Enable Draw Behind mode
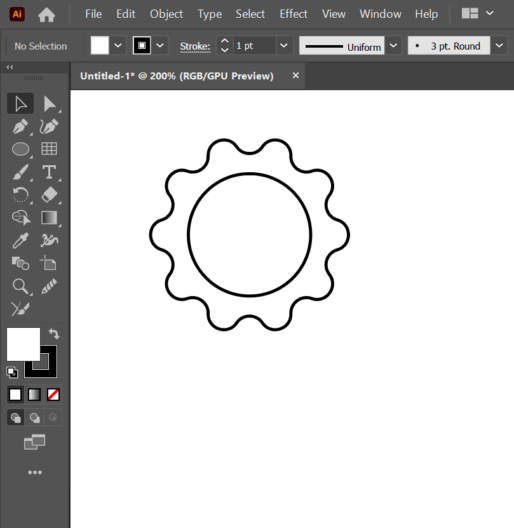Screen dimensions: 514x528 coord(35,418)
